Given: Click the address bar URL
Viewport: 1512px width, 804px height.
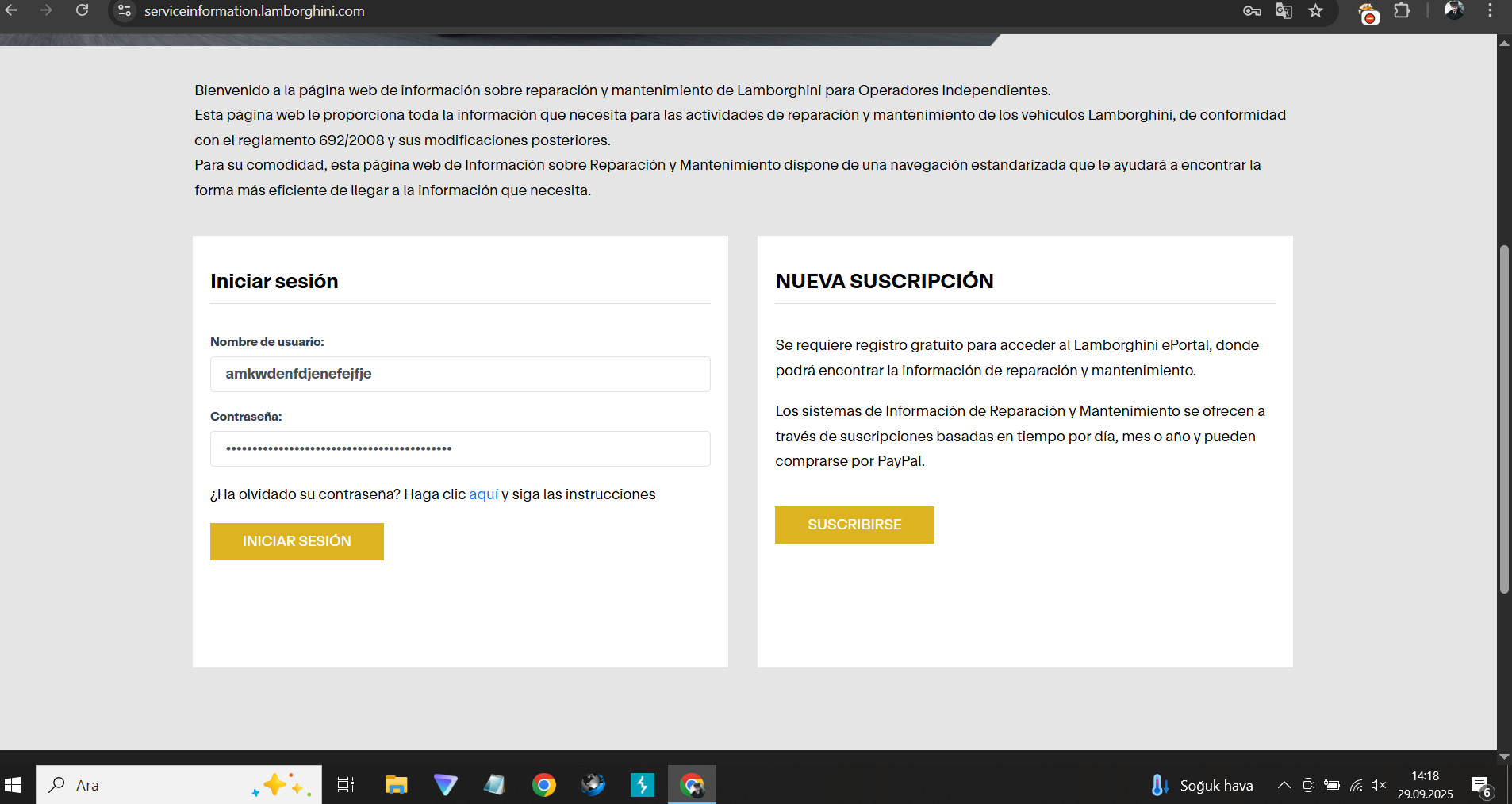Looking at the screenshot, I should click(x=255, y=11).
